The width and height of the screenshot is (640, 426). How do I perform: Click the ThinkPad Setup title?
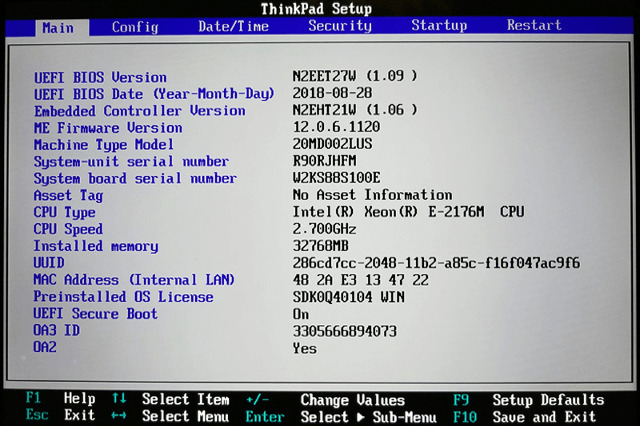pyautogui.click(x=316, y=8)
